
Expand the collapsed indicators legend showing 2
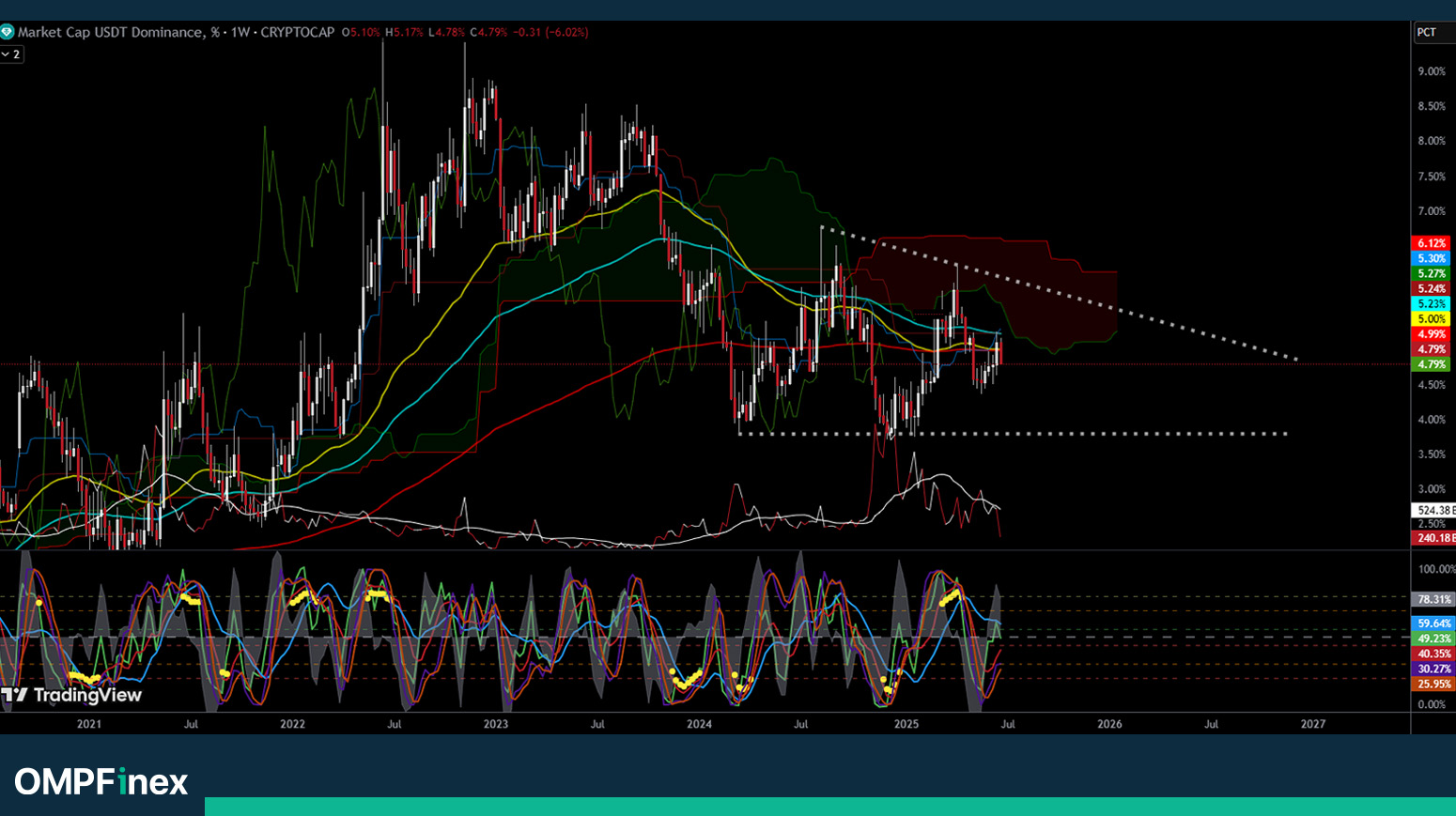[x=11, y=54]
